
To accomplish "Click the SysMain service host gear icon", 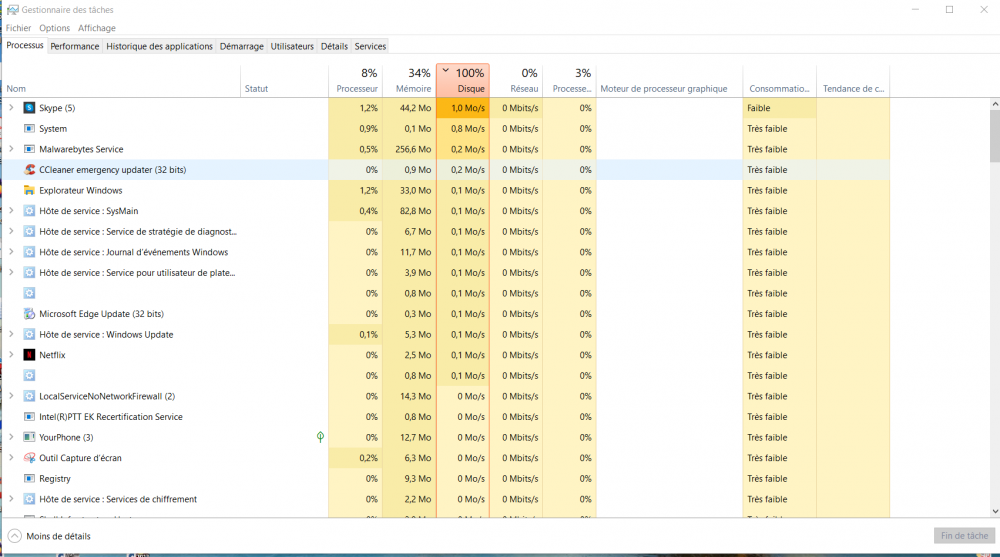I will 29,211.
